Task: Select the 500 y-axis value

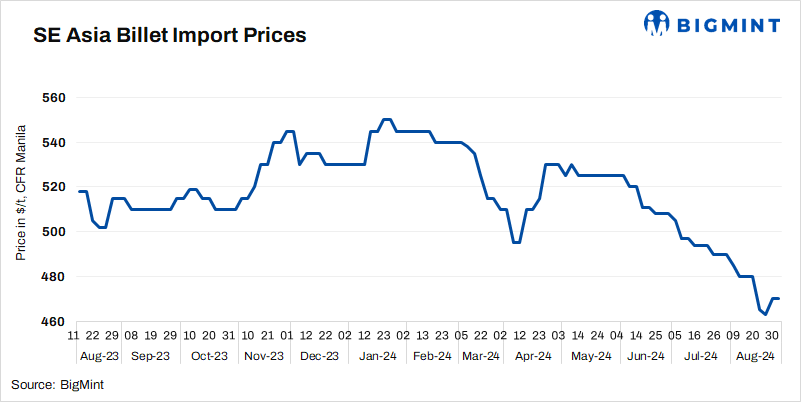Action: click(x=52, y=232)
